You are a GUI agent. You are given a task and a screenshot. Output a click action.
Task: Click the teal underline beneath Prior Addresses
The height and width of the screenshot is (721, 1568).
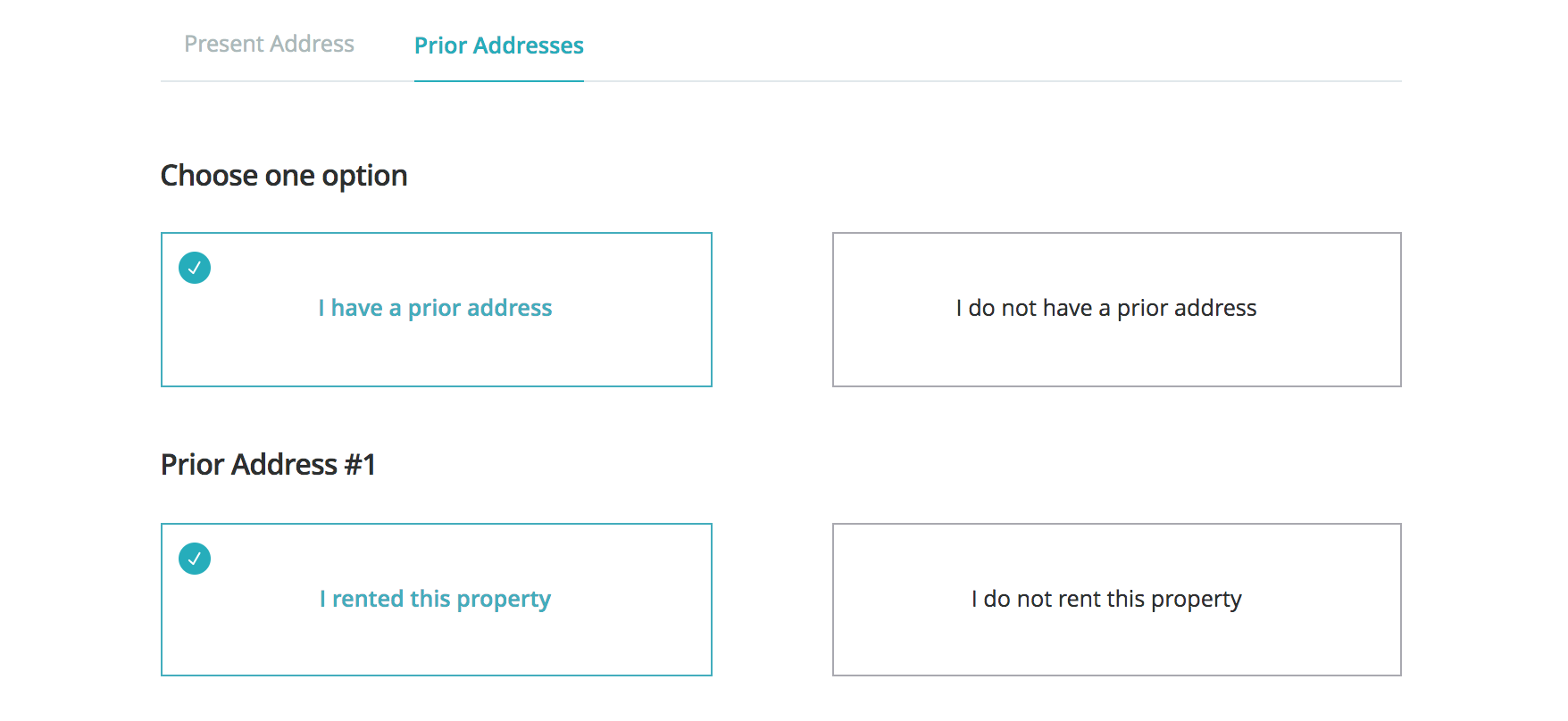[498, 80]
